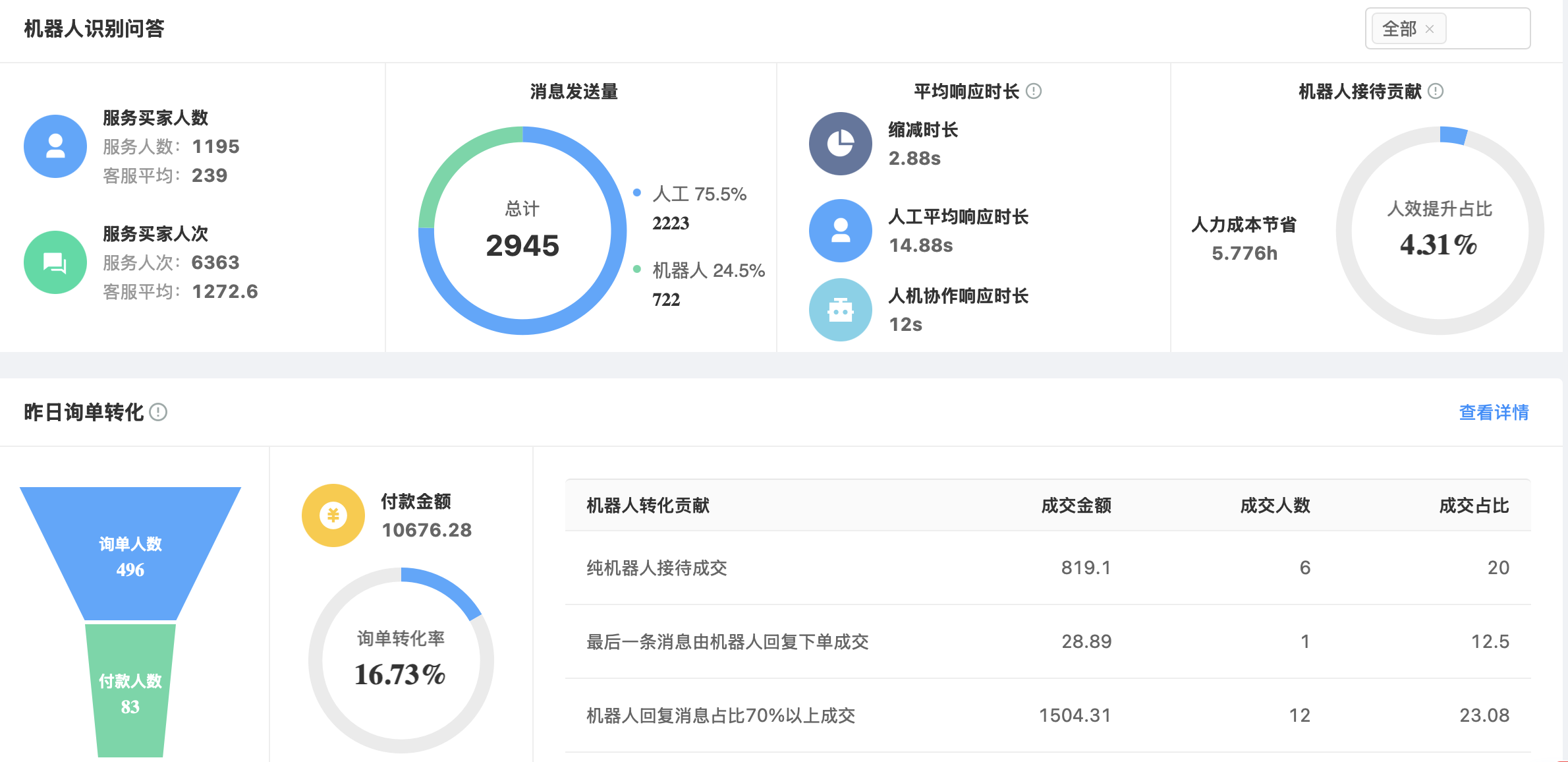The width and height of the screenshot is (1568, 762).
Task: Open the info tooltip beside 昨日询单转化
Action: pos(157,413)
